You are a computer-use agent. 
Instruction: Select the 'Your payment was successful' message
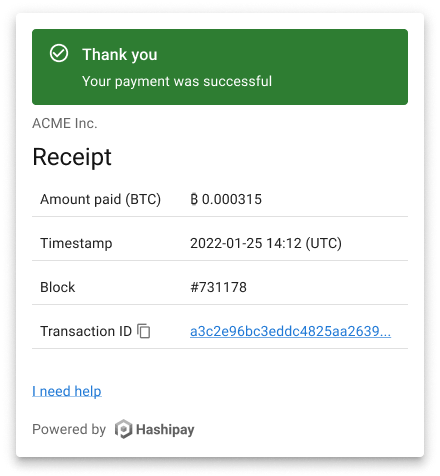(x=177, y=81)
